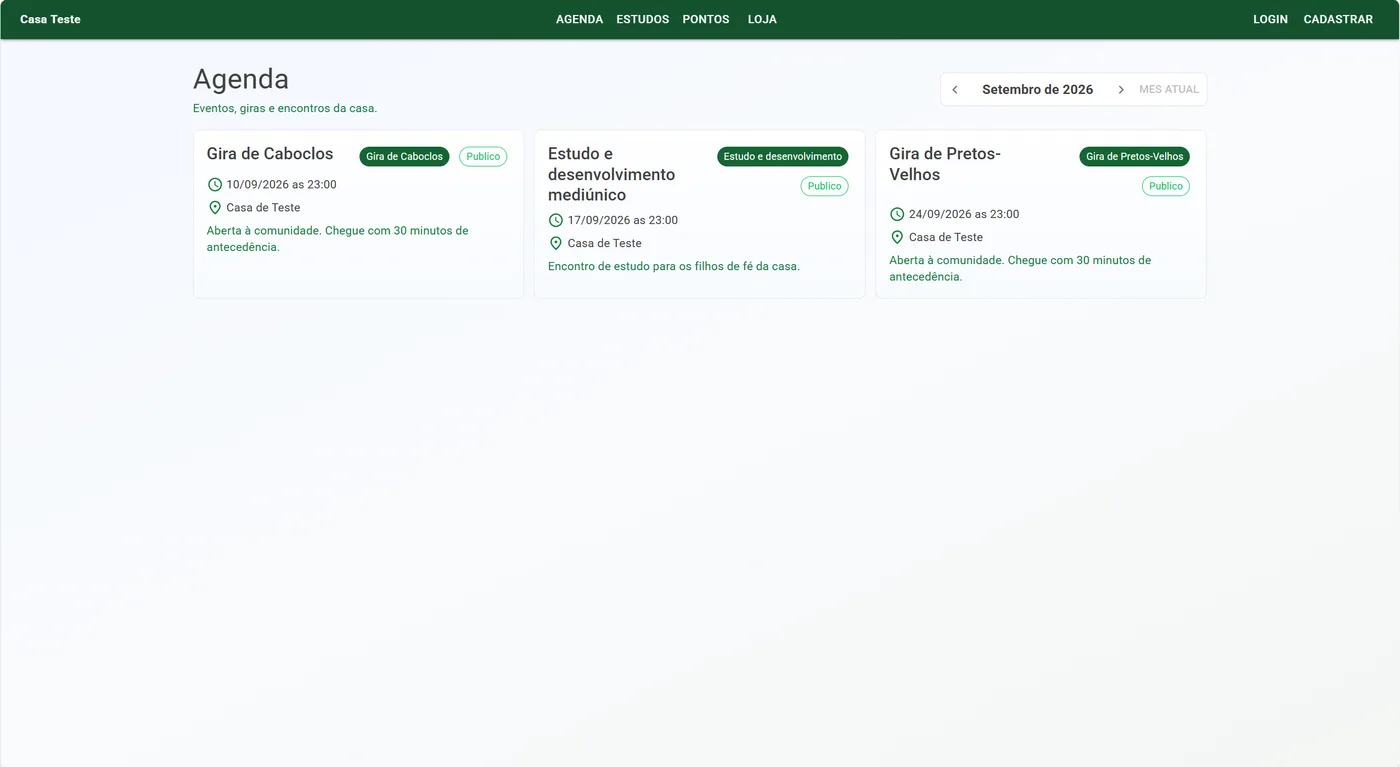
Task: Open the Gira de Pretos-Velhos event title
Action: click(945, 164)
